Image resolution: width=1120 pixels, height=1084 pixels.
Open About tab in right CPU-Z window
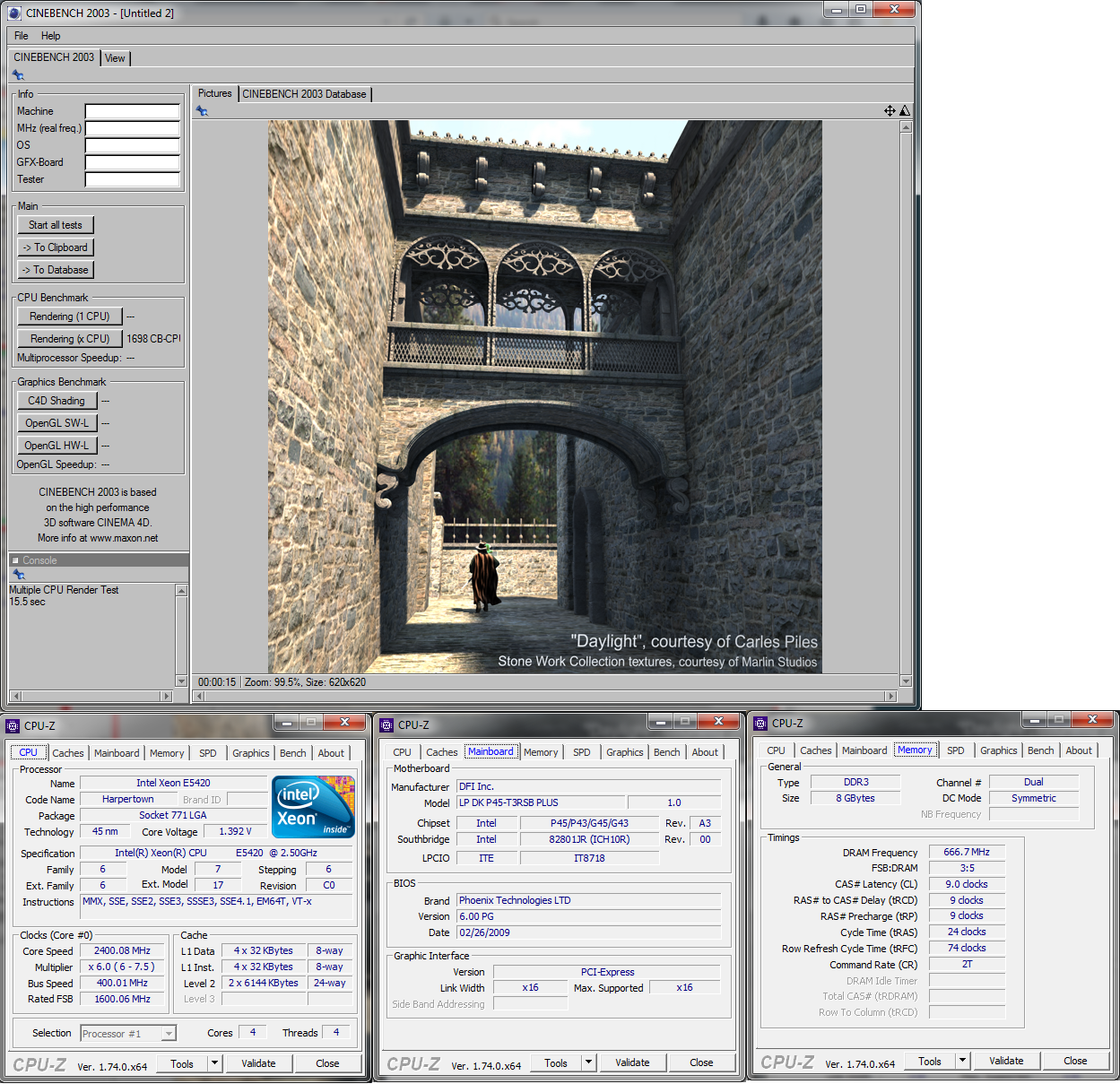click(x=1079, y=750)
